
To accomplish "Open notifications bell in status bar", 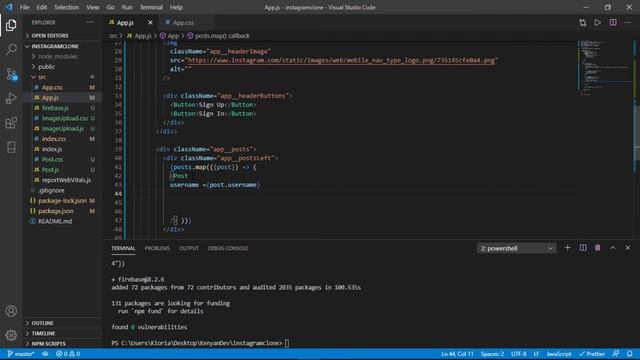I will pos(630,354).
